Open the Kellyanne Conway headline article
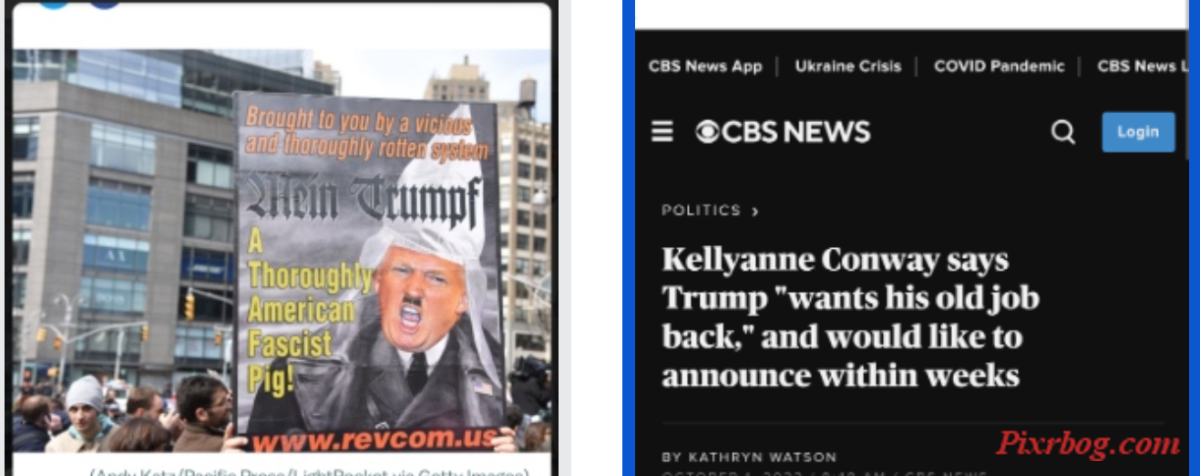1200x476 pixels. click(x=850, y=318)
